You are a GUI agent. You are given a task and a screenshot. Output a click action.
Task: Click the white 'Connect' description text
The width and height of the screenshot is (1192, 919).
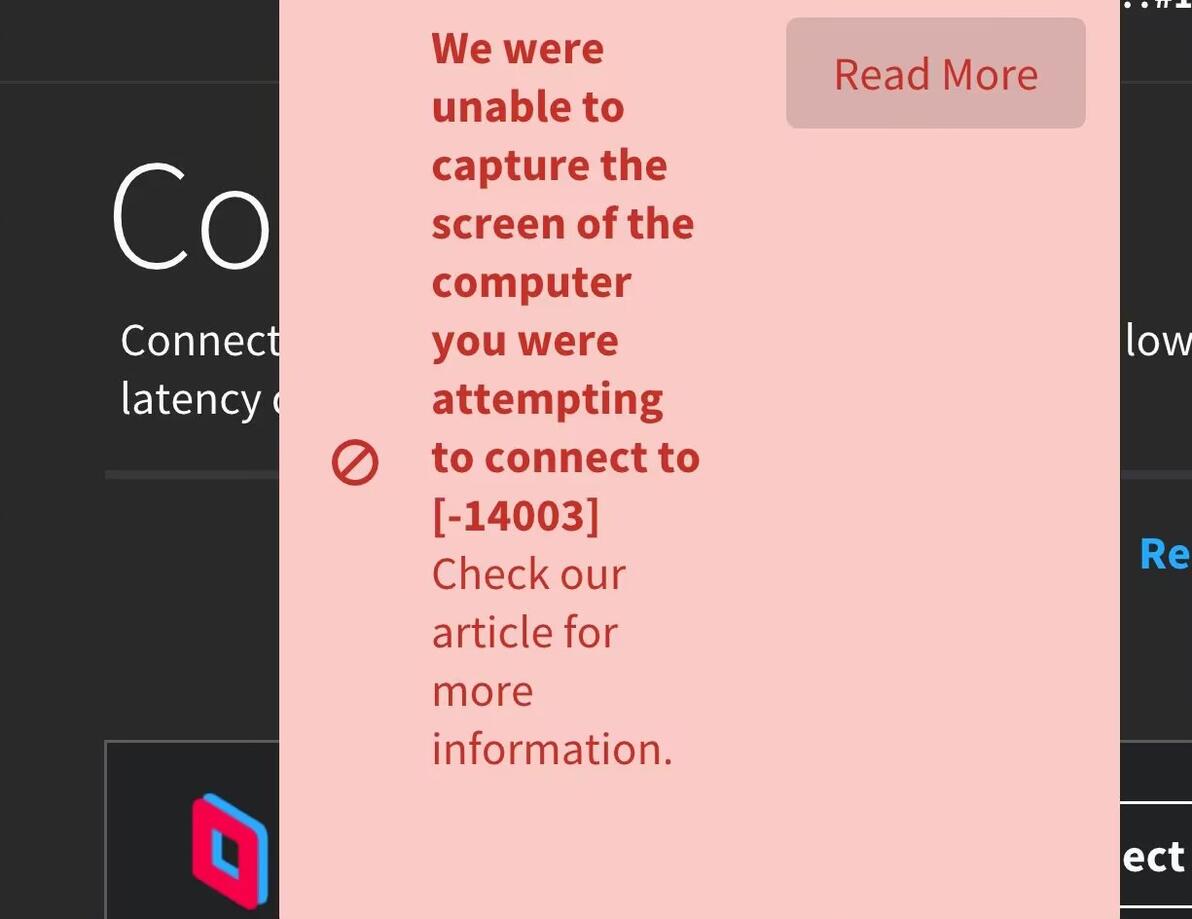199,341
